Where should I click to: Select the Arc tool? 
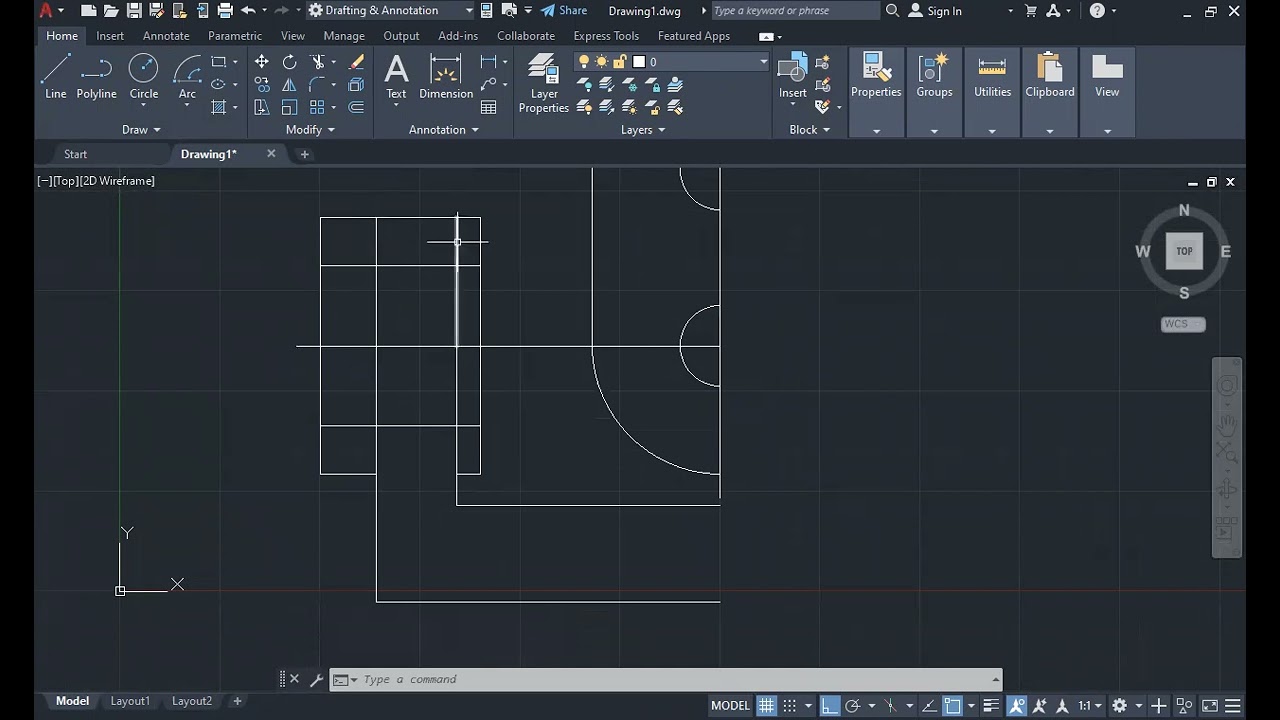tap(187, 77)
